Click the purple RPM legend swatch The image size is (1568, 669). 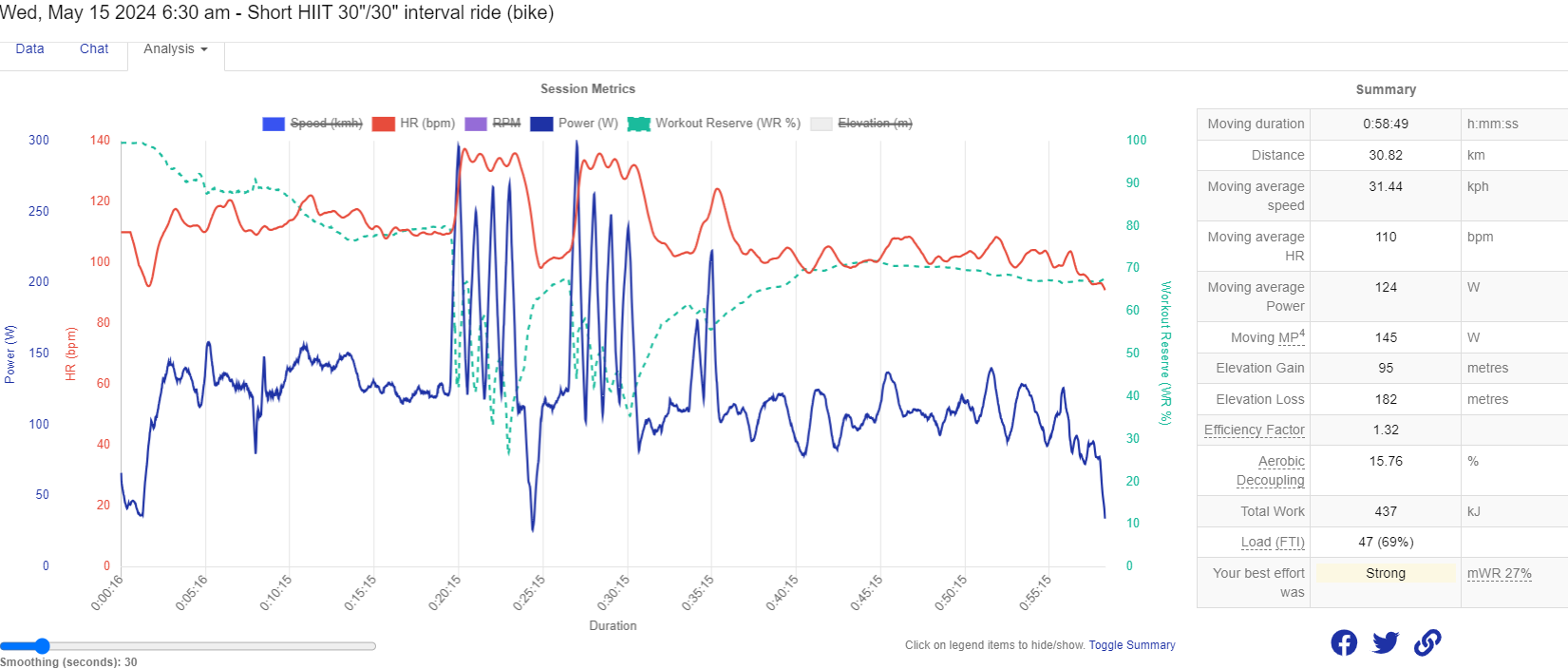point(476,124)
